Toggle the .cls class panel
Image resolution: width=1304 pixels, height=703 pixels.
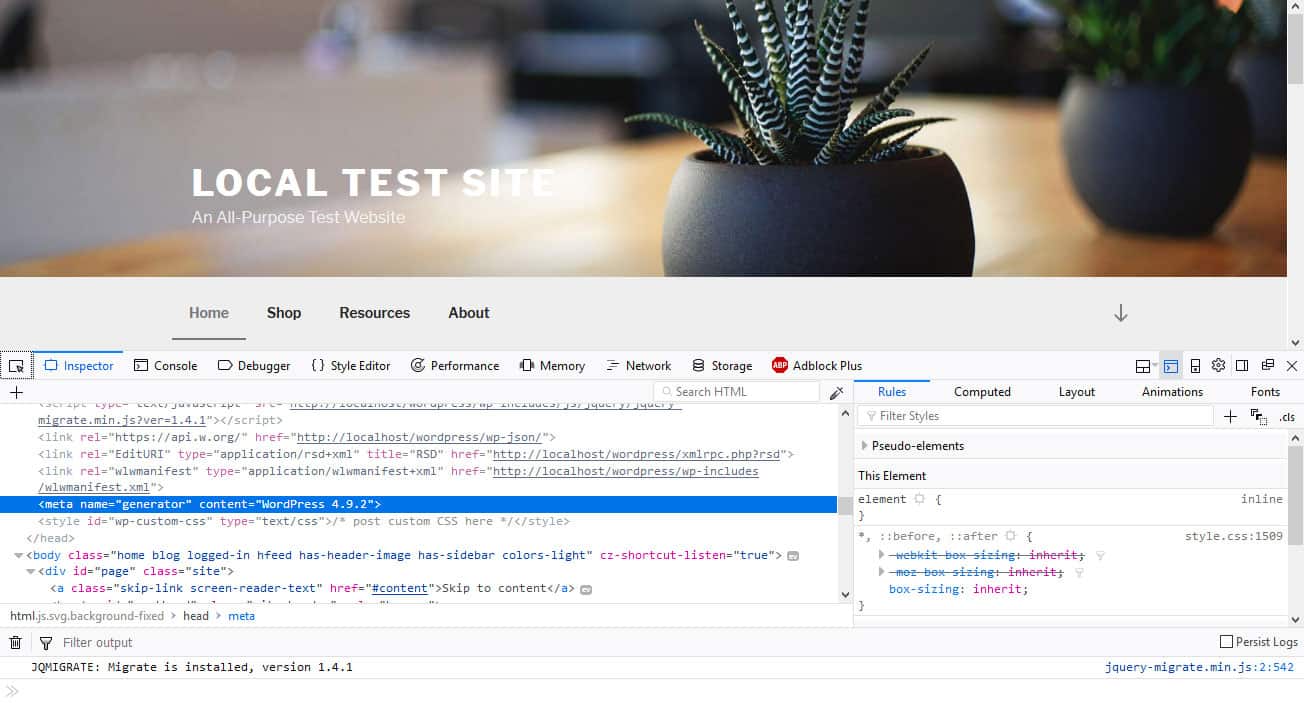pyautogui.click(x=1287, y=417)
